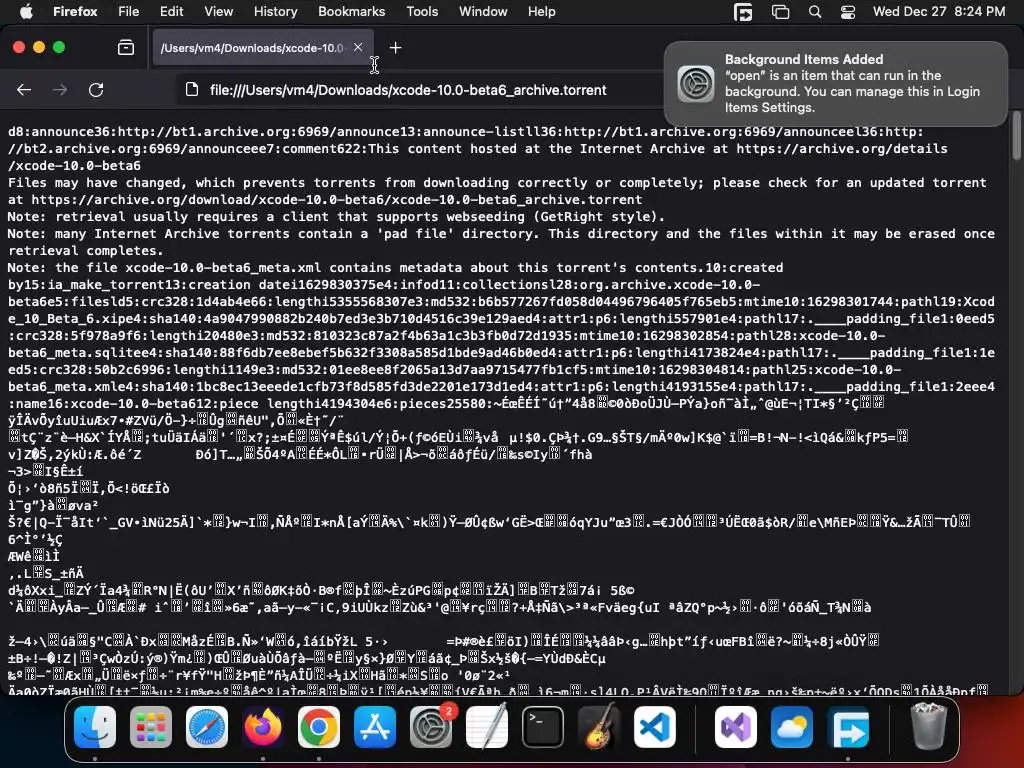Open the Window menu
The height and width of the screenshot is (768, 1024).
pos(483,11)
